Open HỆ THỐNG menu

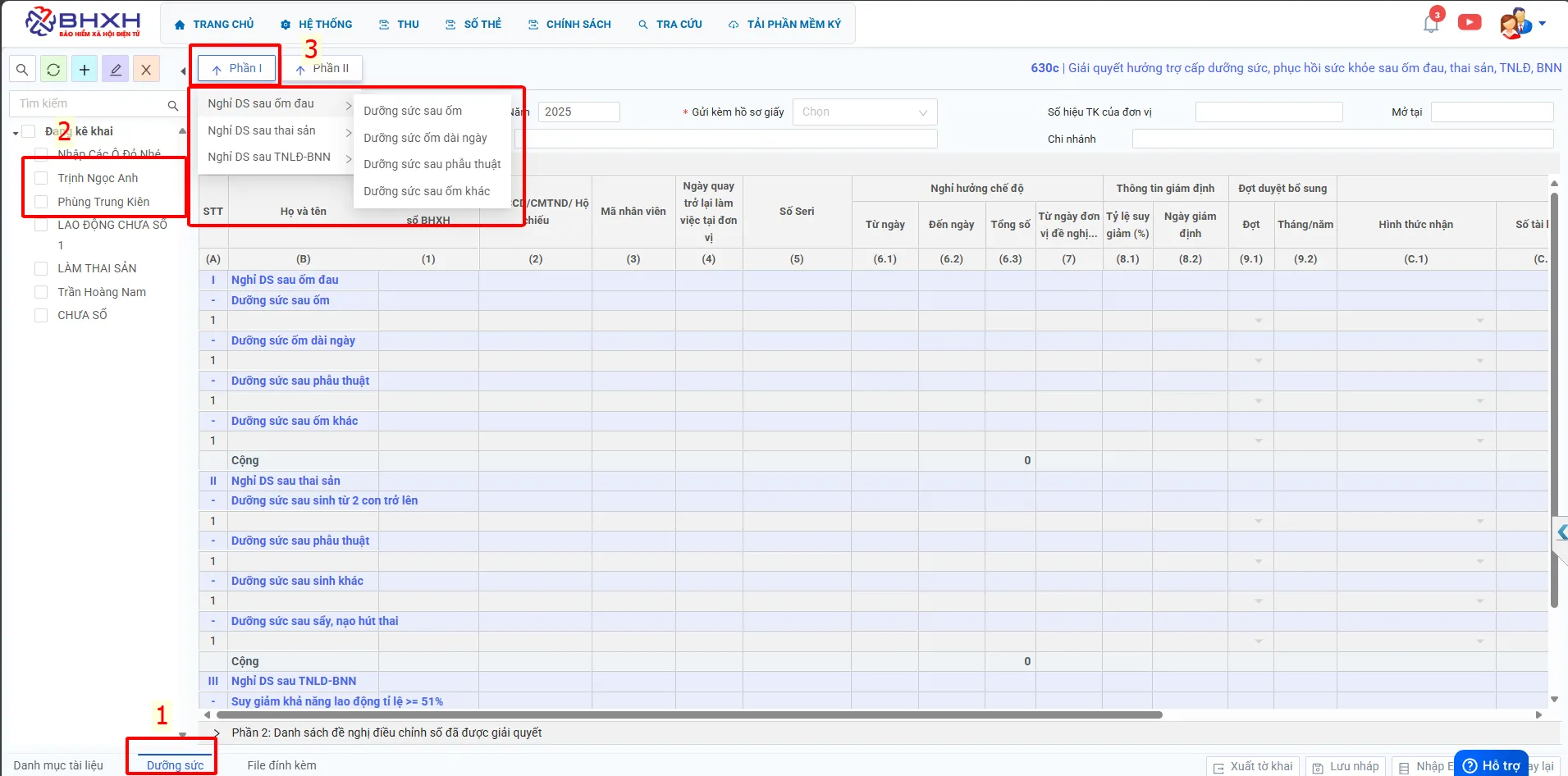[316, 25]
